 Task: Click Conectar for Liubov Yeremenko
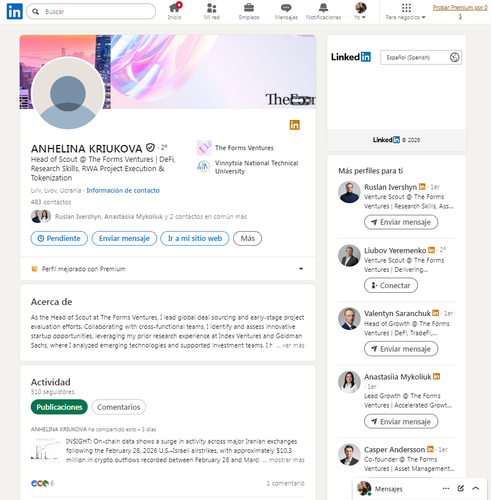(x=391, y=285)
